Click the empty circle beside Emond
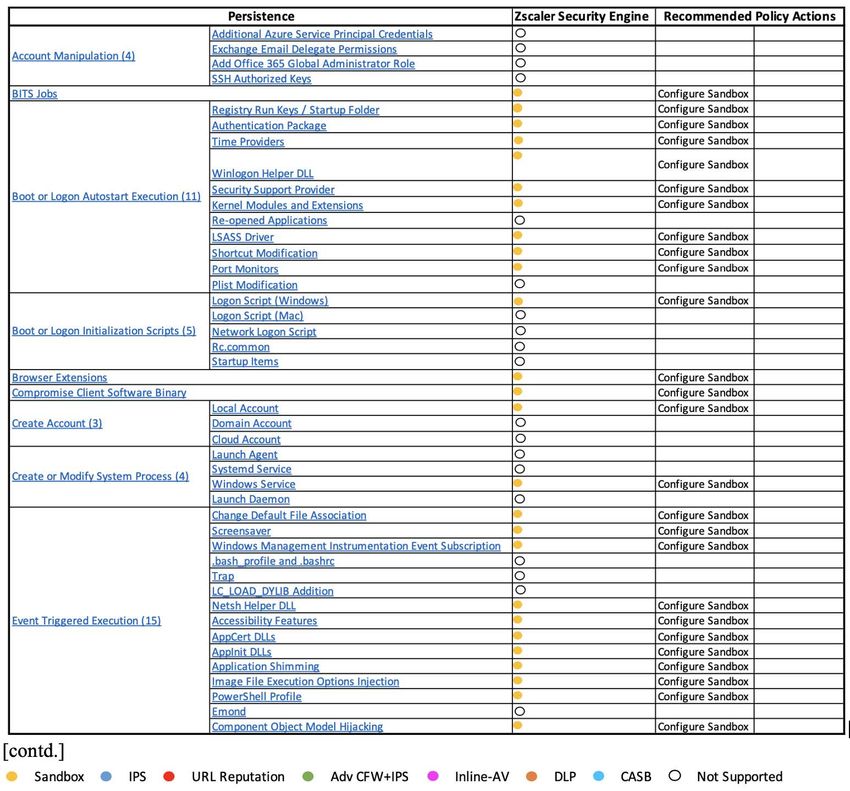The height and width of the screenshot is (791, 850). pos(519,711)
